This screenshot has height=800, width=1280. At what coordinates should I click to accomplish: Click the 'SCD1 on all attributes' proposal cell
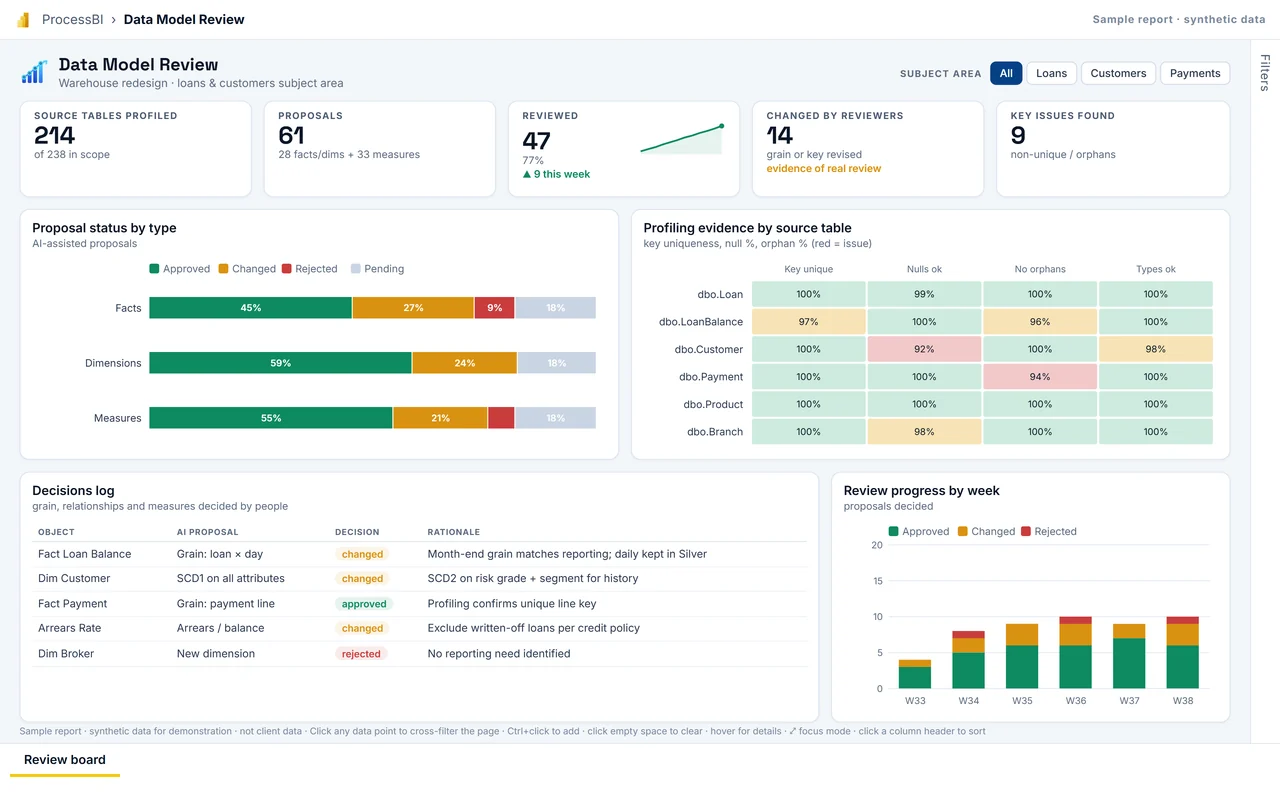click(x=231, y=579)
